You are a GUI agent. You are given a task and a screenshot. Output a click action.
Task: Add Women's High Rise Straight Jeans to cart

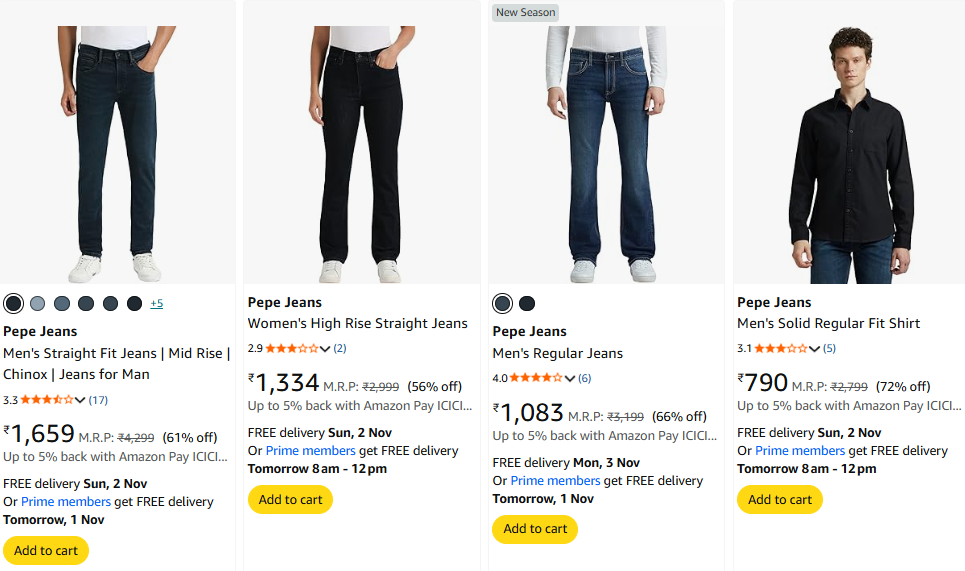point(290,500)
